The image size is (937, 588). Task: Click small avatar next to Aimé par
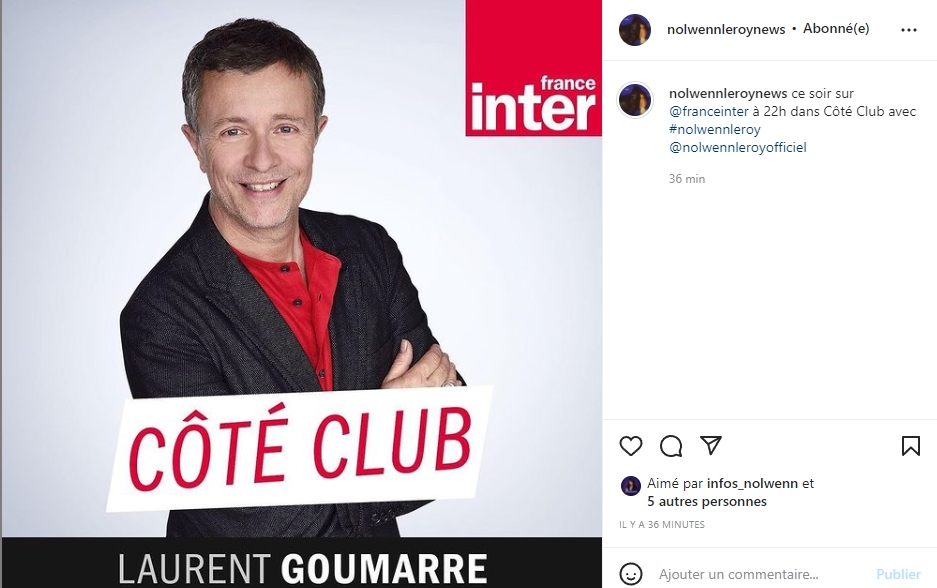[630, 486]
